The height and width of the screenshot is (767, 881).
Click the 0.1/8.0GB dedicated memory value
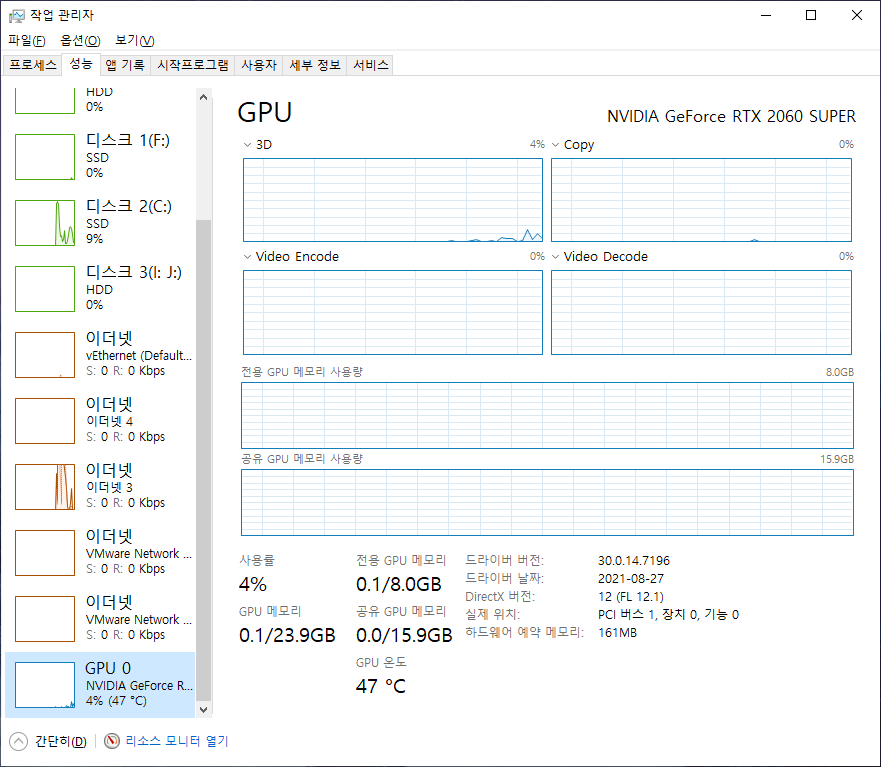coord(399,584)
